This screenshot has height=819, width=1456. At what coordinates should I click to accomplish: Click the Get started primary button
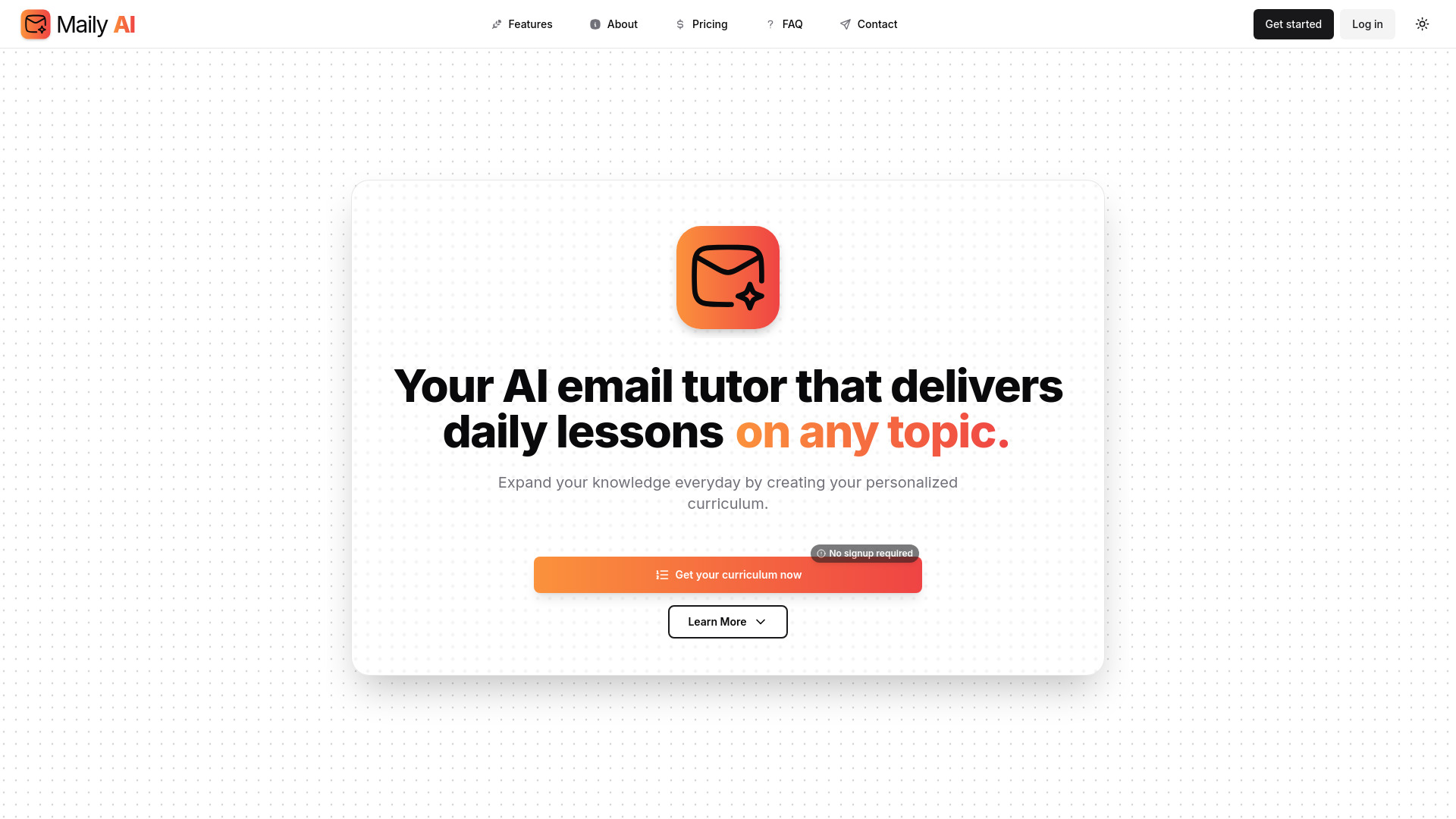click(1293, 24)
